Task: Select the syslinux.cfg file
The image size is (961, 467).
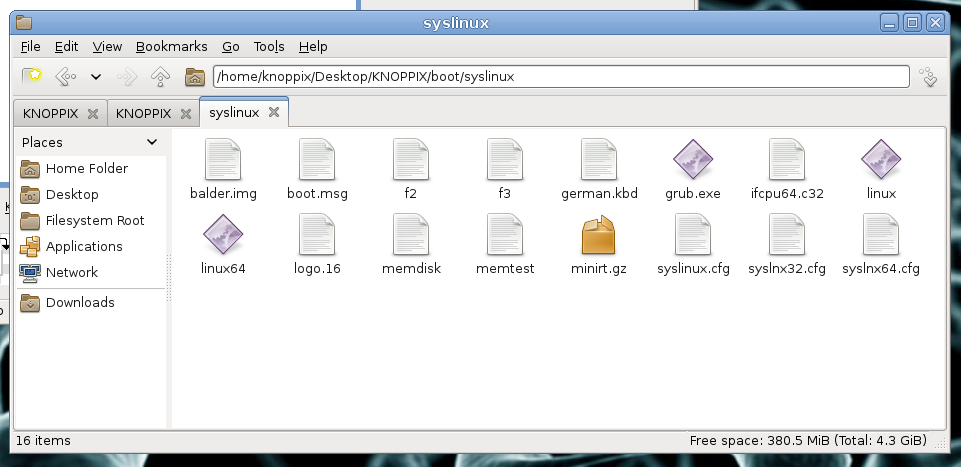Action: [x=692, y=236]
